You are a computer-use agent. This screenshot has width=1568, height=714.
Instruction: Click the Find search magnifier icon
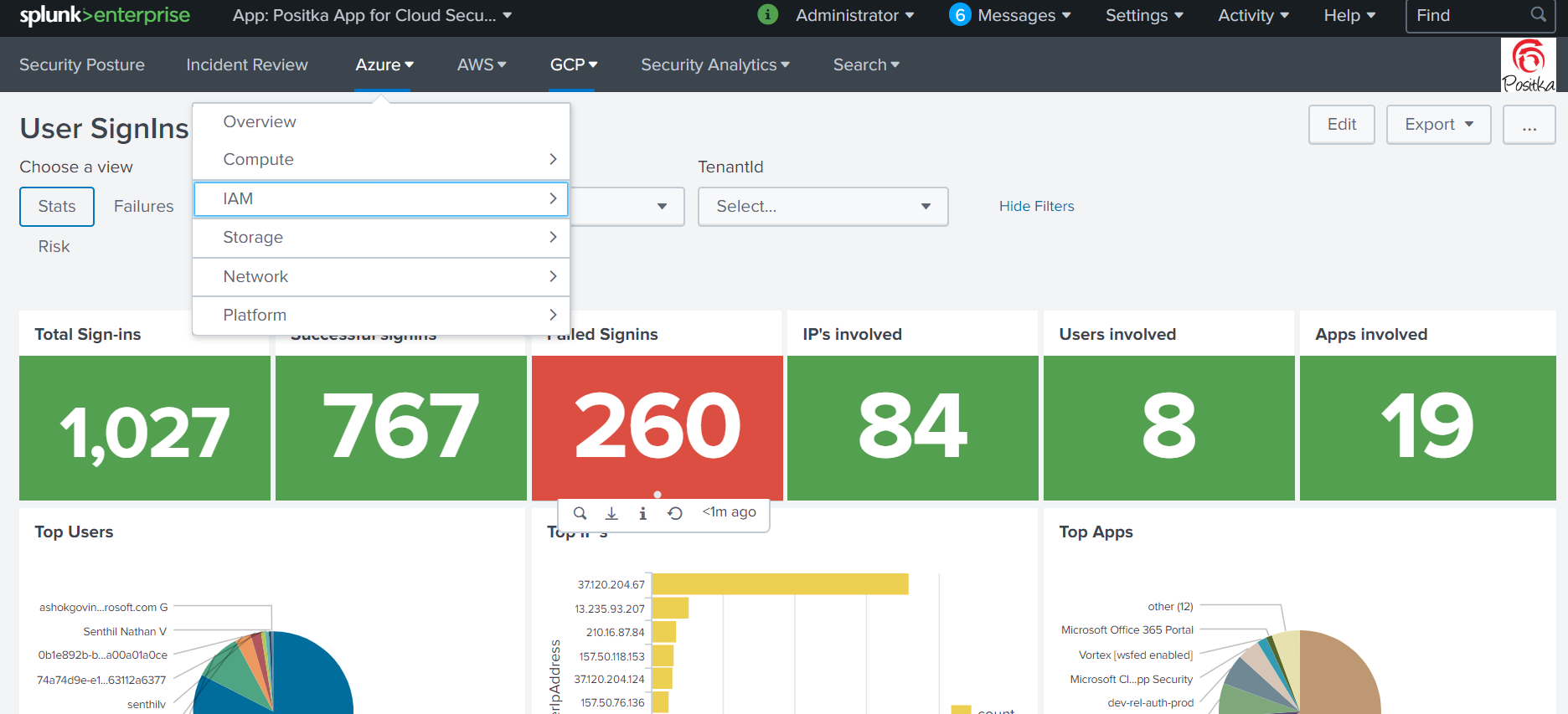pyautogui.click(x=1538, y=15)
